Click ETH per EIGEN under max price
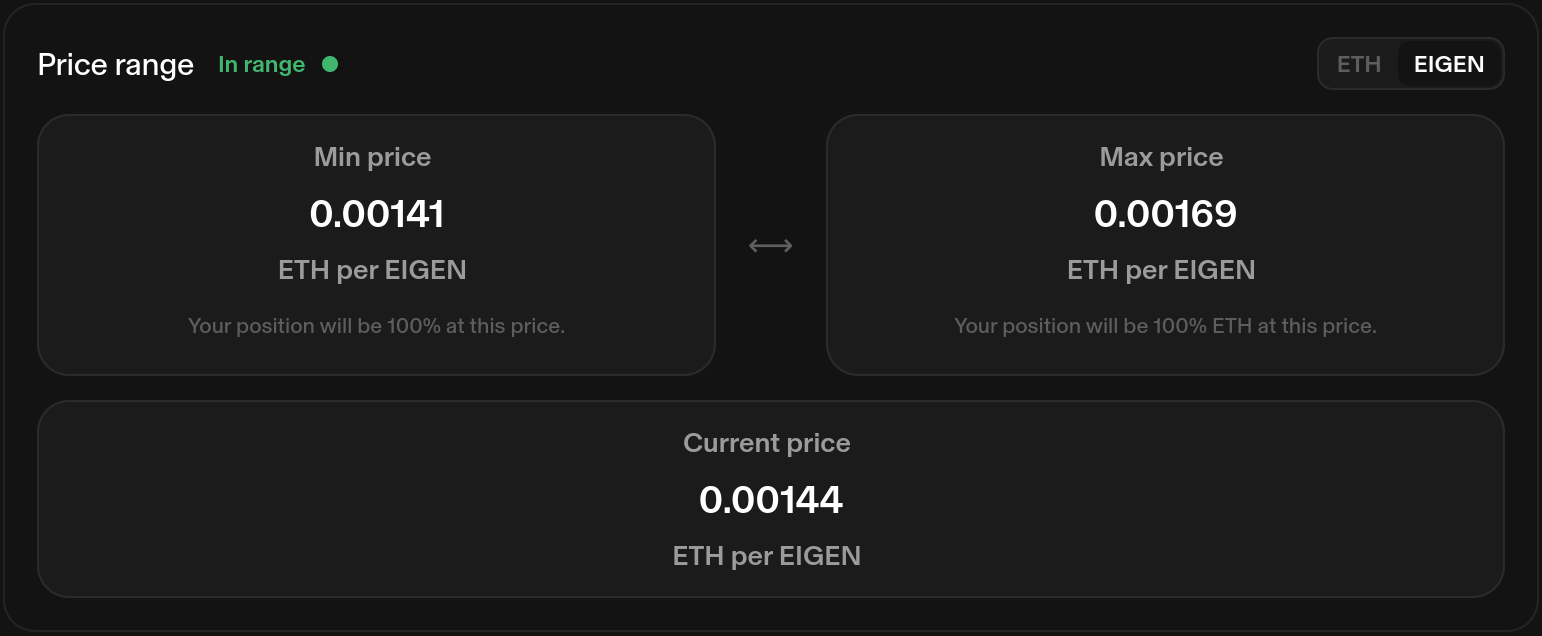The height and width of the screenshot is (636, 1542). pyautogui.click(x=1161, y=270)
